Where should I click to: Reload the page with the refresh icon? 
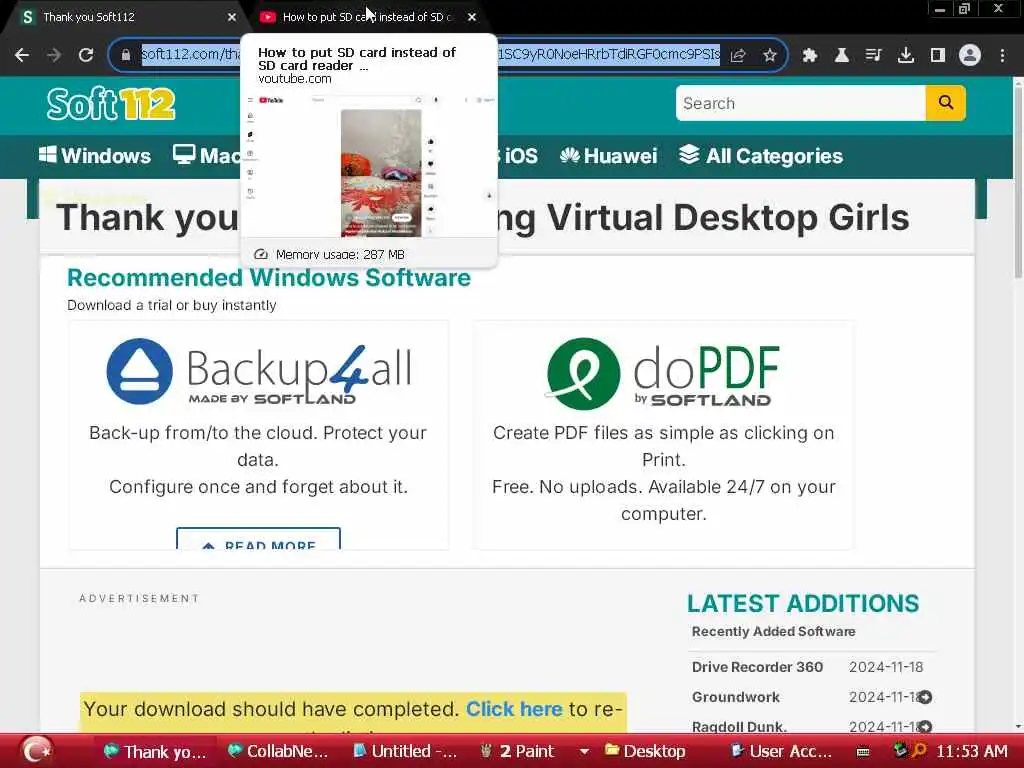(86, 55)
